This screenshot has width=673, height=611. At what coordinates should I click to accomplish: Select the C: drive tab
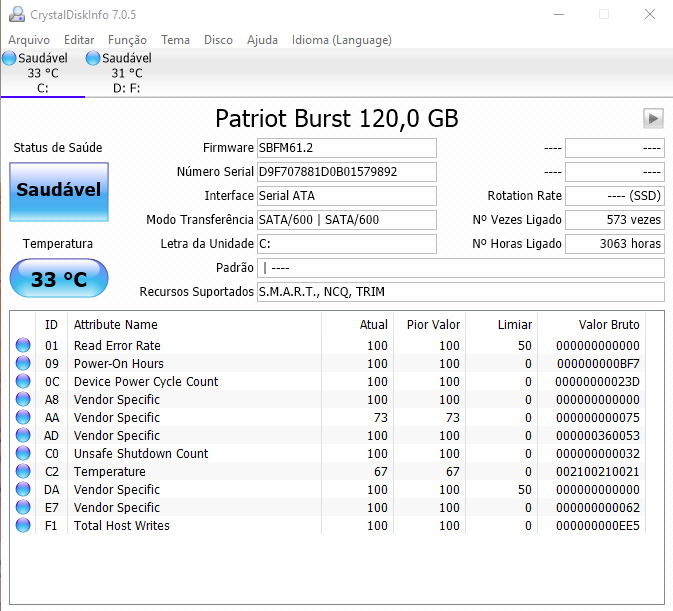click(42, 73)
